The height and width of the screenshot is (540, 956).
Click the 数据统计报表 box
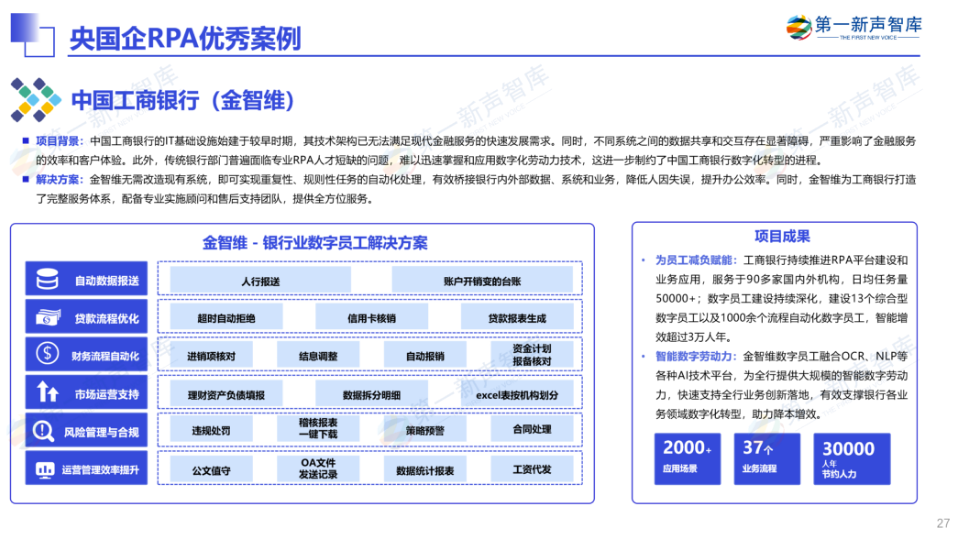(x=425, y=469)
